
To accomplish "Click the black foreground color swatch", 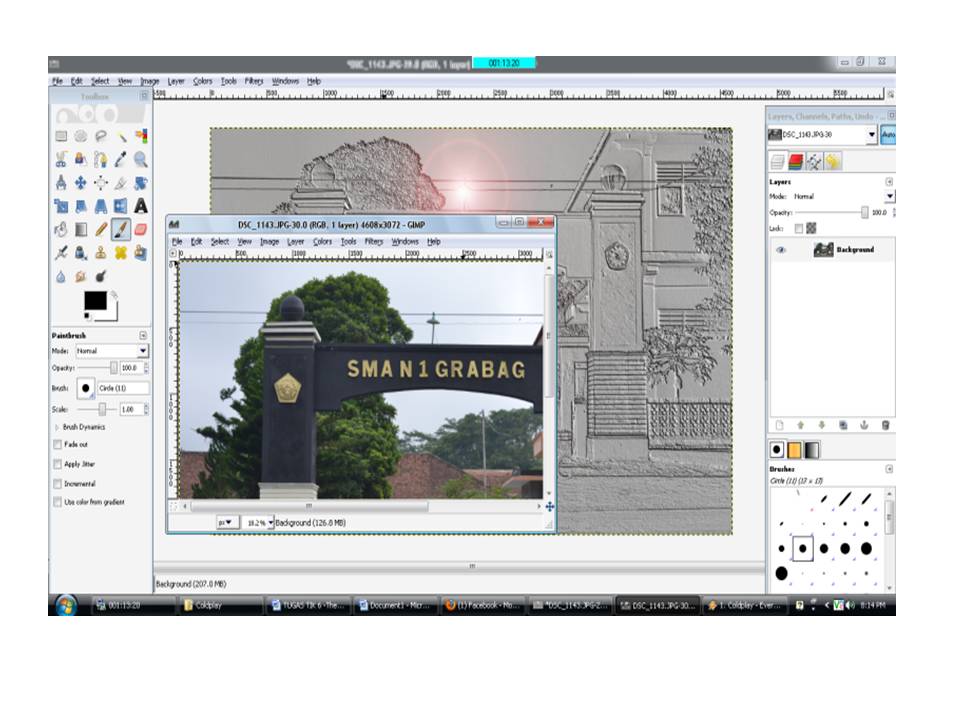I will point(96,301).
